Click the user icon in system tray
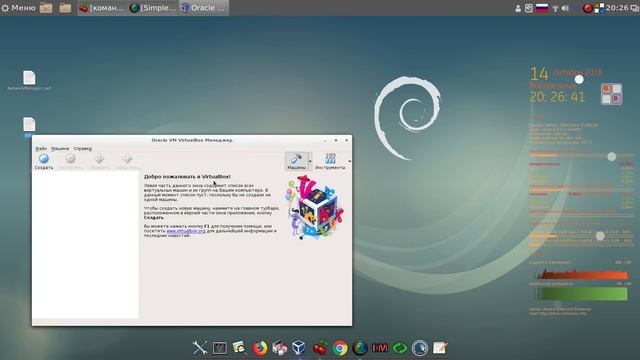 518,8
